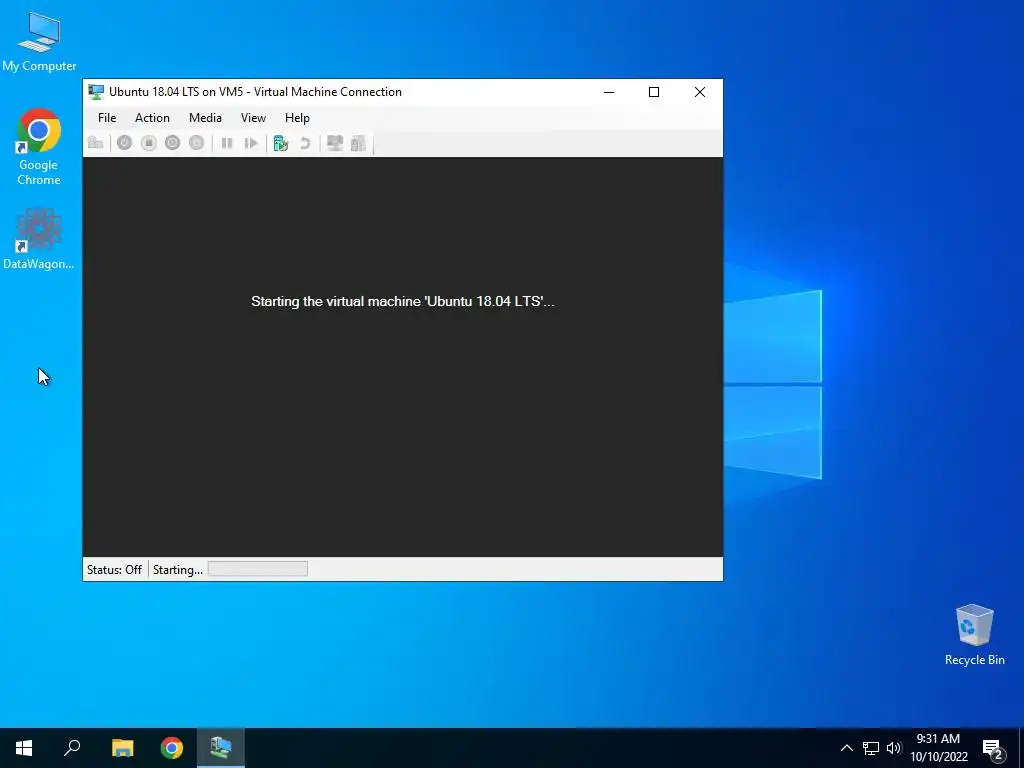The width and height of the screenshot is (1024, 768).
Task: Click the last toolbar icon after Enhanced Session
Action: 359,143
